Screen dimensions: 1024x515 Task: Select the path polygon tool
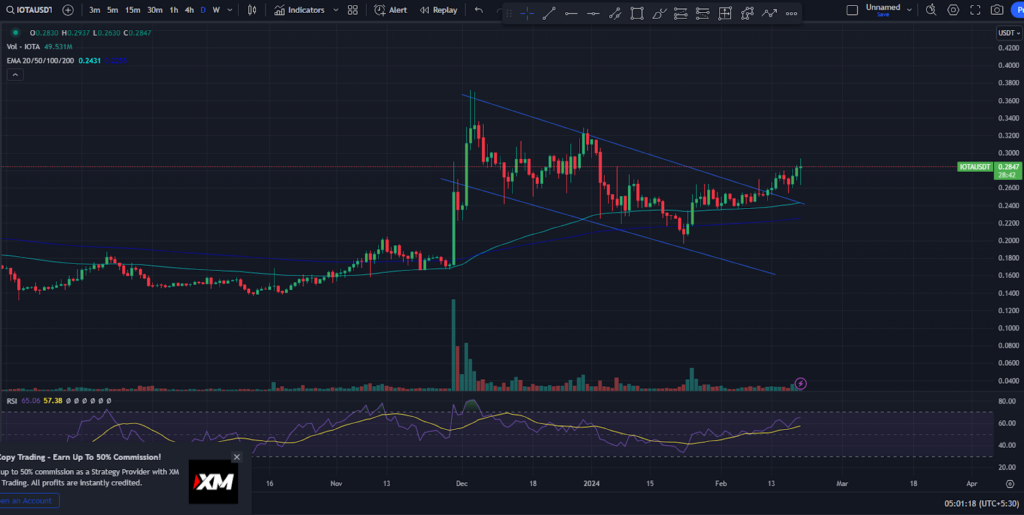point(747,13)
